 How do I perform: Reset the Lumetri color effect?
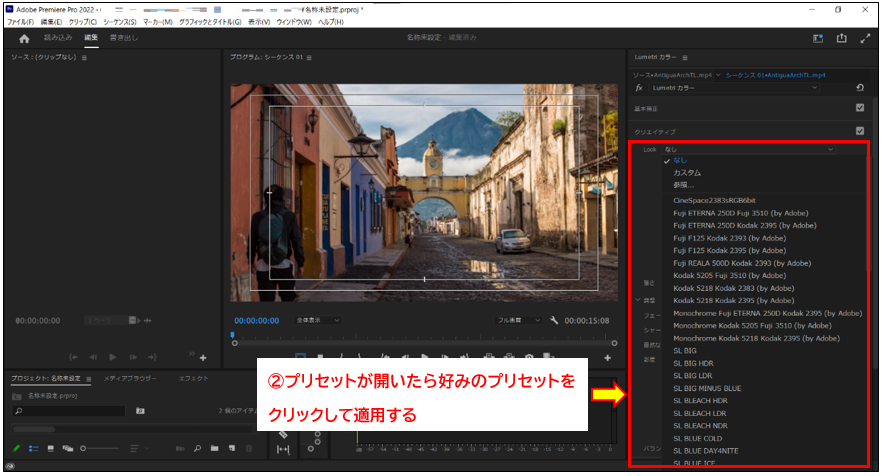tap(860, 88)
